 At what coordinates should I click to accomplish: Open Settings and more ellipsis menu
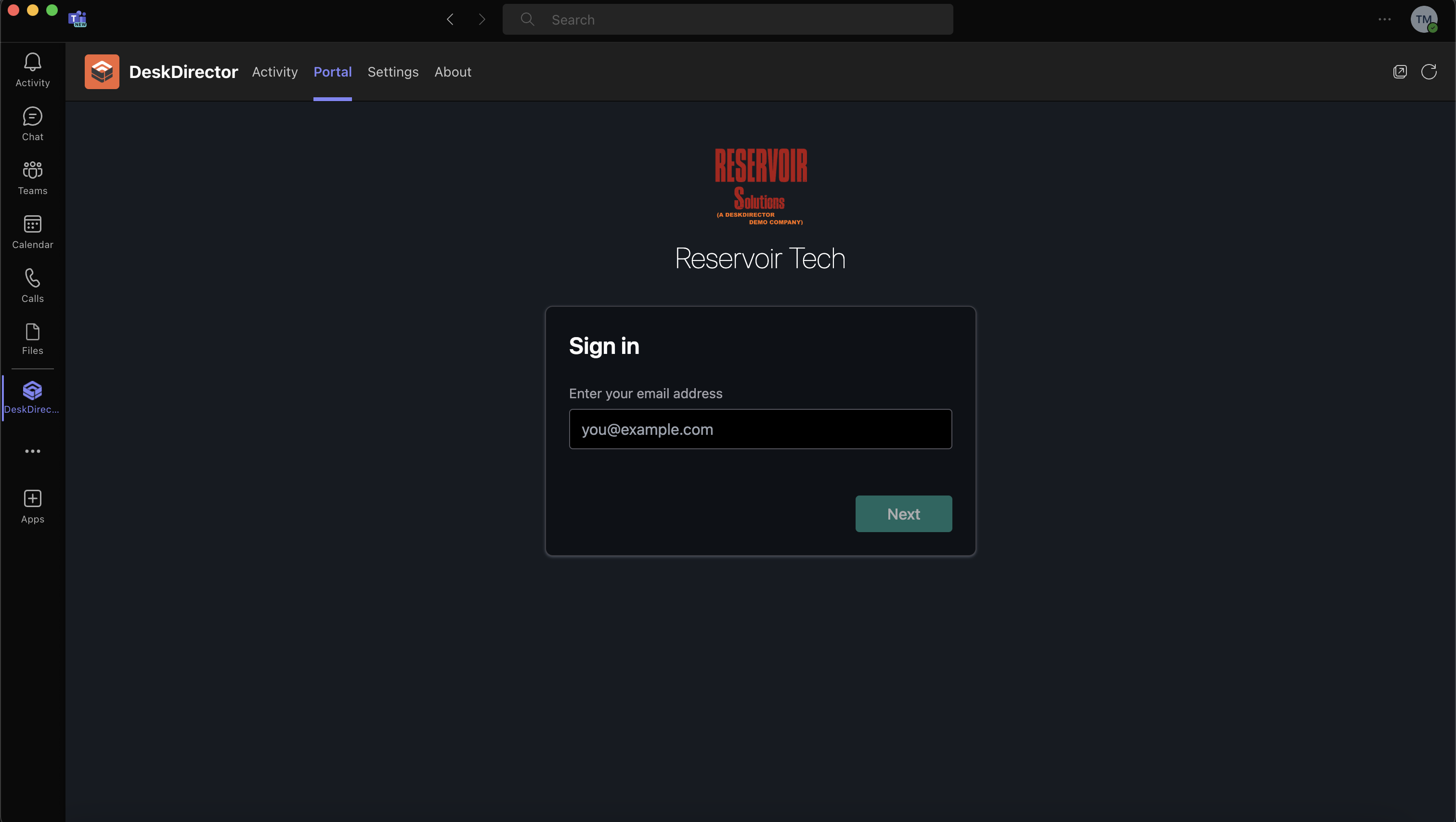(x=1384, y=19)
